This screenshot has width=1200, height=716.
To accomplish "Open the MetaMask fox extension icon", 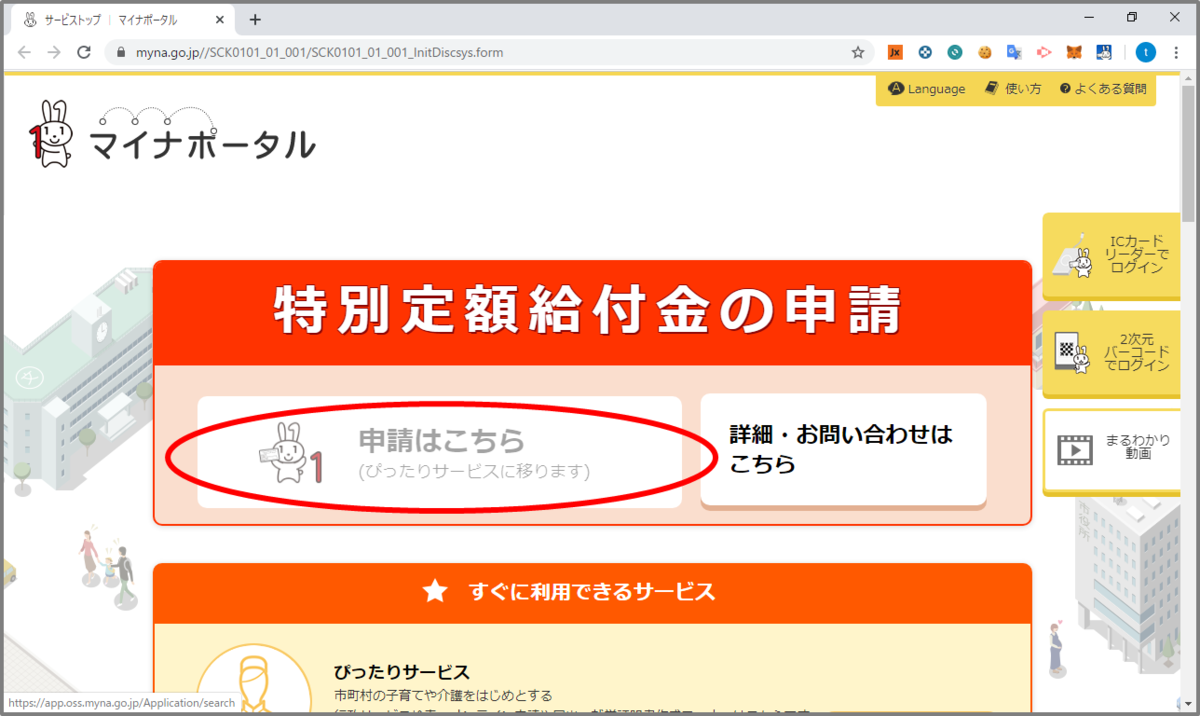I will coord(1074,52).
